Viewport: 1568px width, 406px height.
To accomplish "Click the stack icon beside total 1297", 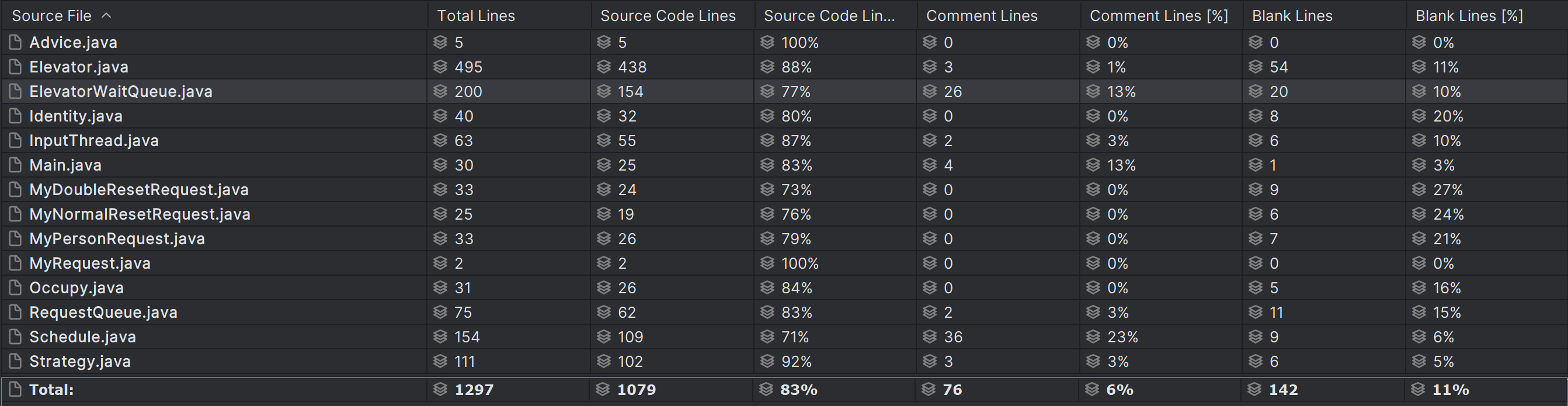I will pos(440,390).
